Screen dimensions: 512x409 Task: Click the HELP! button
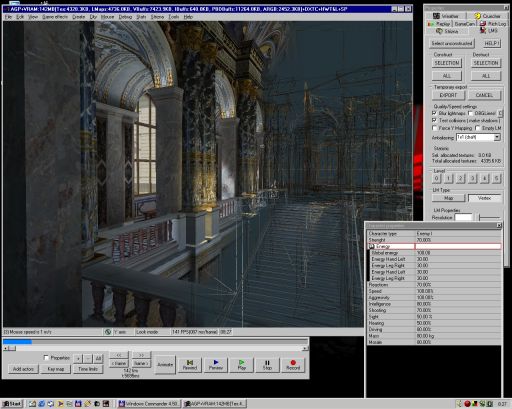491,43
